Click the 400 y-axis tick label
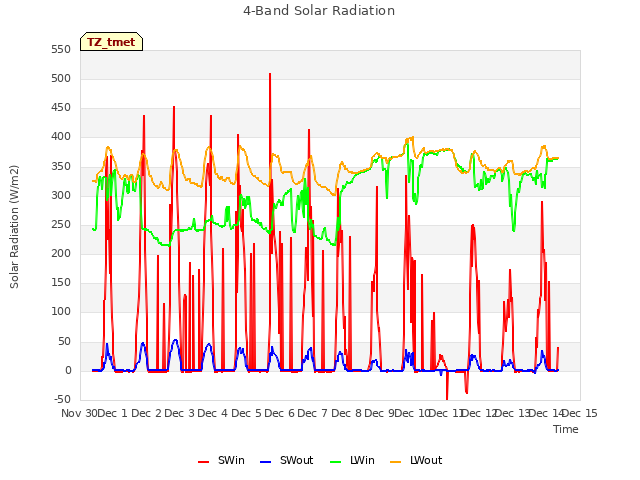Screen dimensions: 640x480 [x=61, y=137]
